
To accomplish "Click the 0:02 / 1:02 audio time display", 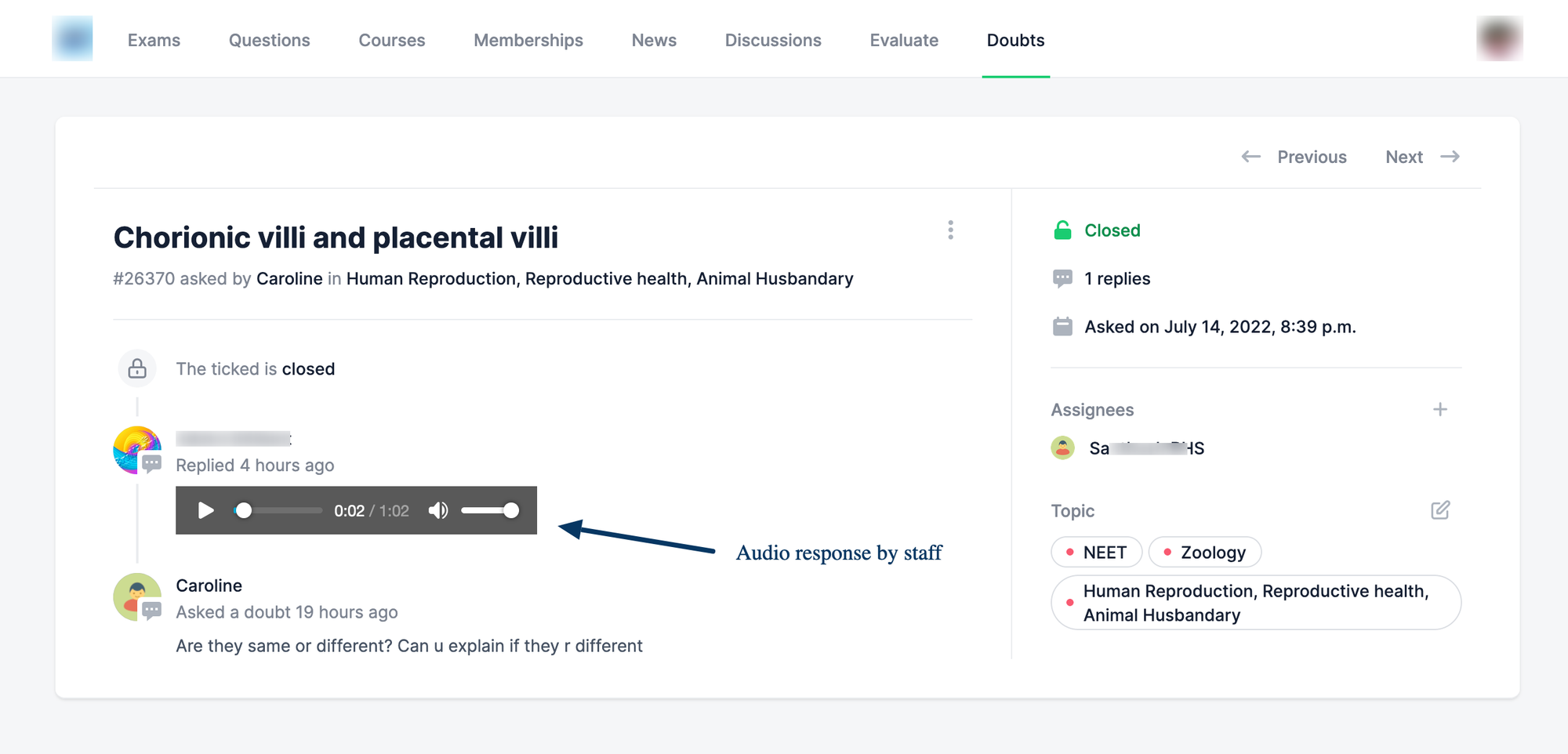I will [x=372, y=511].
